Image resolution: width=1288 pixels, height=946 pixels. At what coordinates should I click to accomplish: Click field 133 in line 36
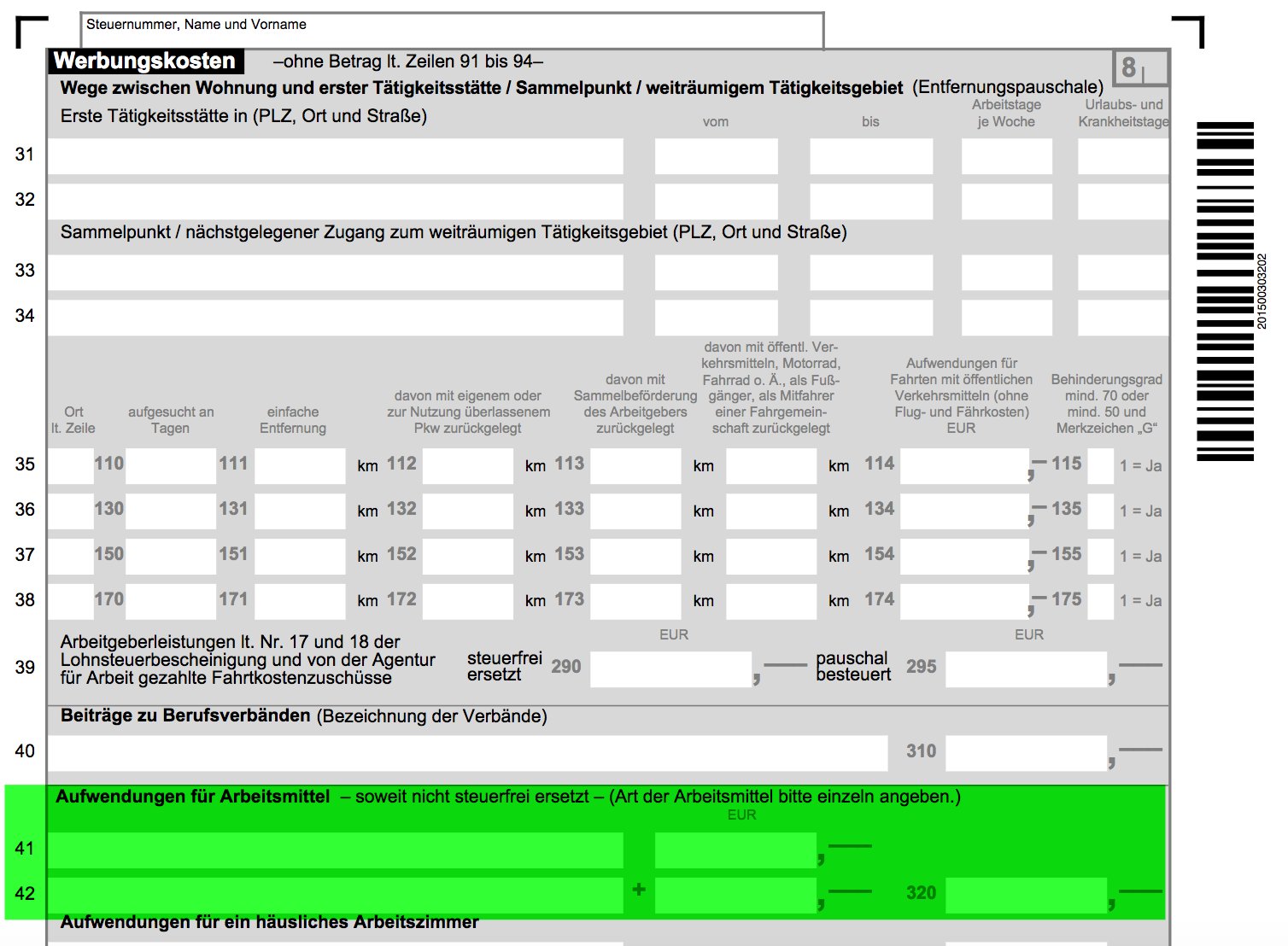pos(635,511)
